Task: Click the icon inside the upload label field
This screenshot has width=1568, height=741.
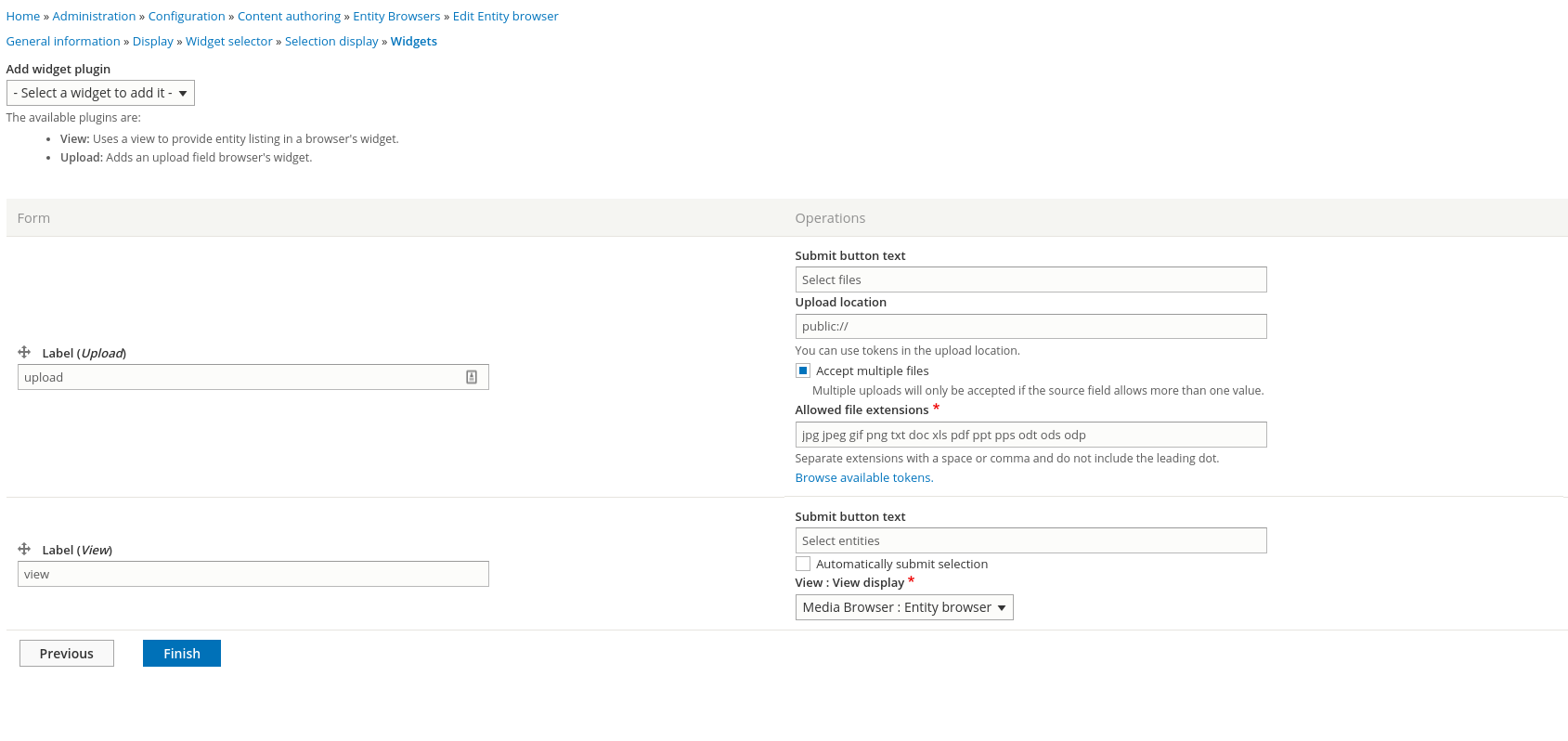Action: point(472,377)
